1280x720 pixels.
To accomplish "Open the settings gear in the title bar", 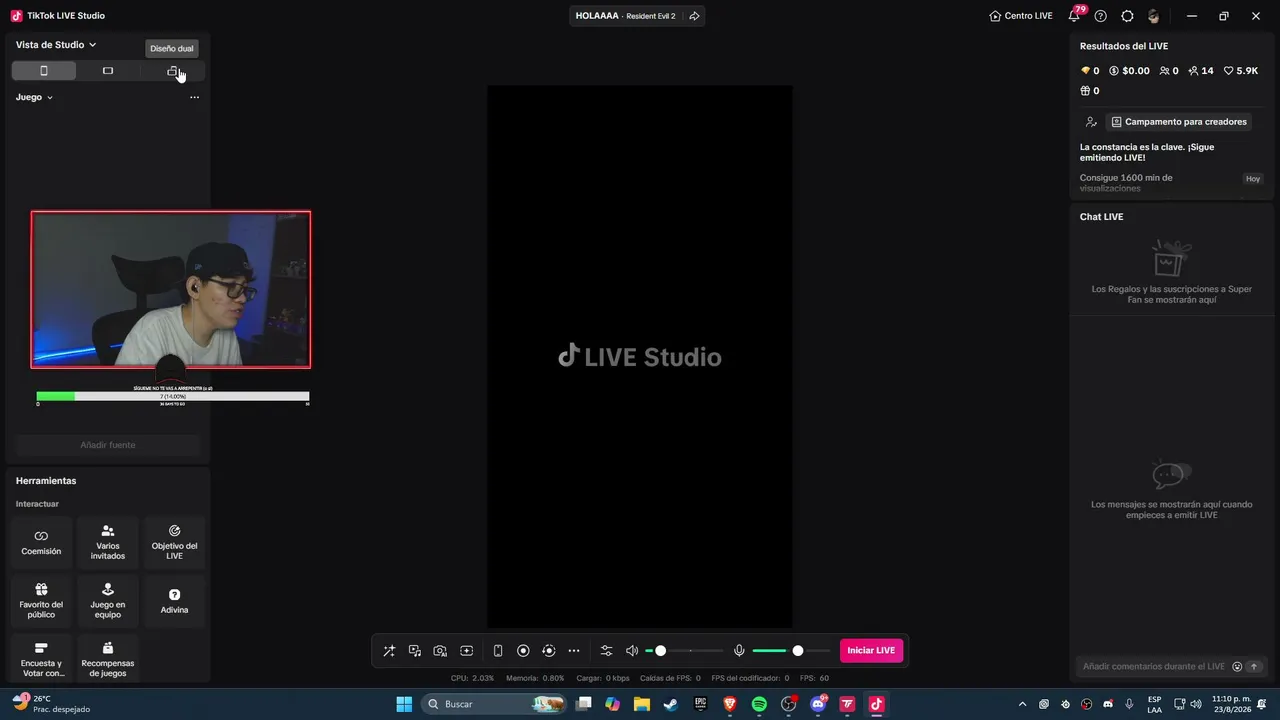I will [1127, 16].
